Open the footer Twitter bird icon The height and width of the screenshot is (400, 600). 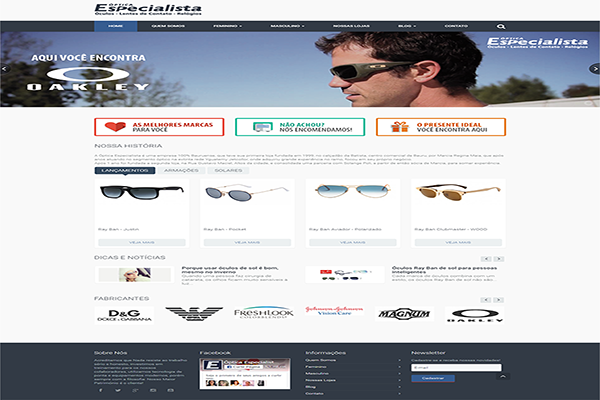pos(118,390)
